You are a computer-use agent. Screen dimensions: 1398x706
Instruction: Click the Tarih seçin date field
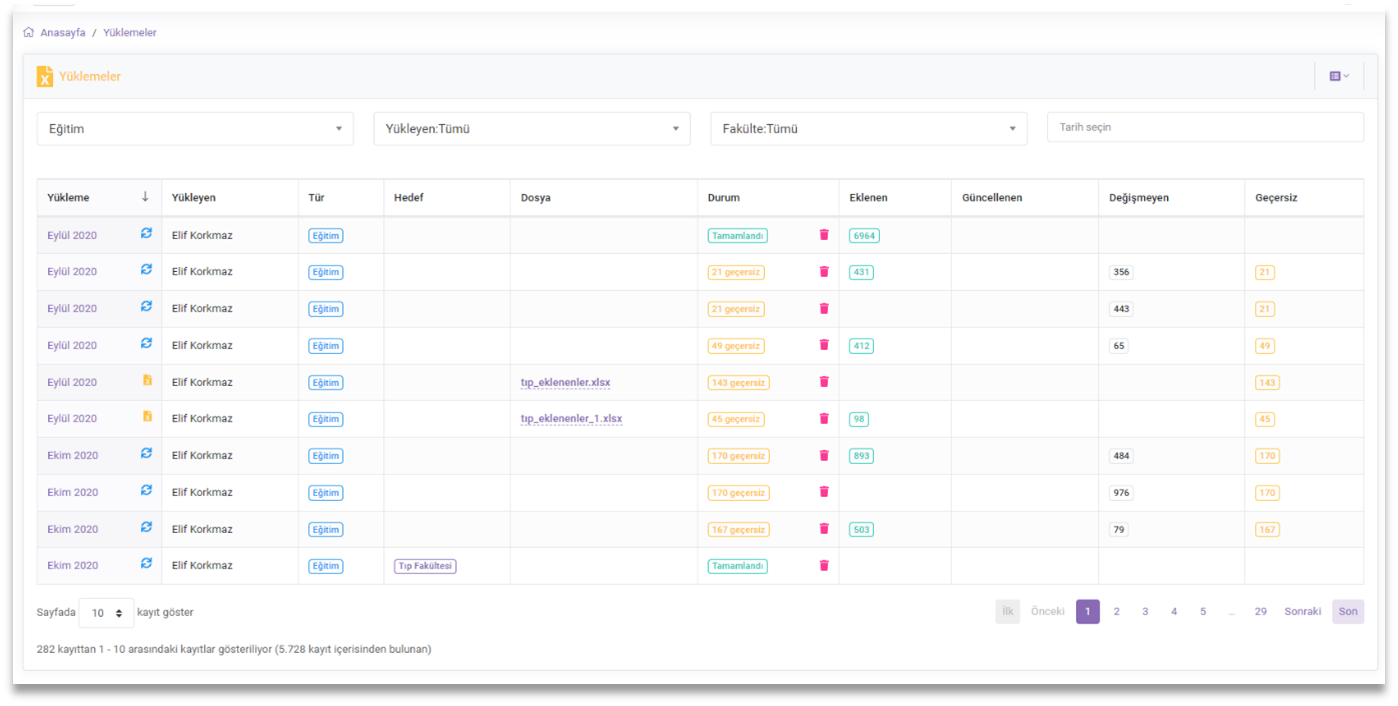coord(1204,127)
